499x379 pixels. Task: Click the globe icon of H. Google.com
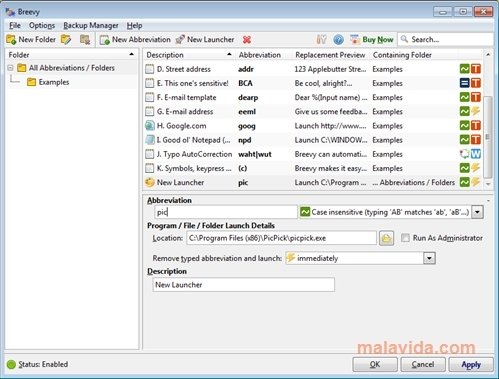(x=150, y=126)
